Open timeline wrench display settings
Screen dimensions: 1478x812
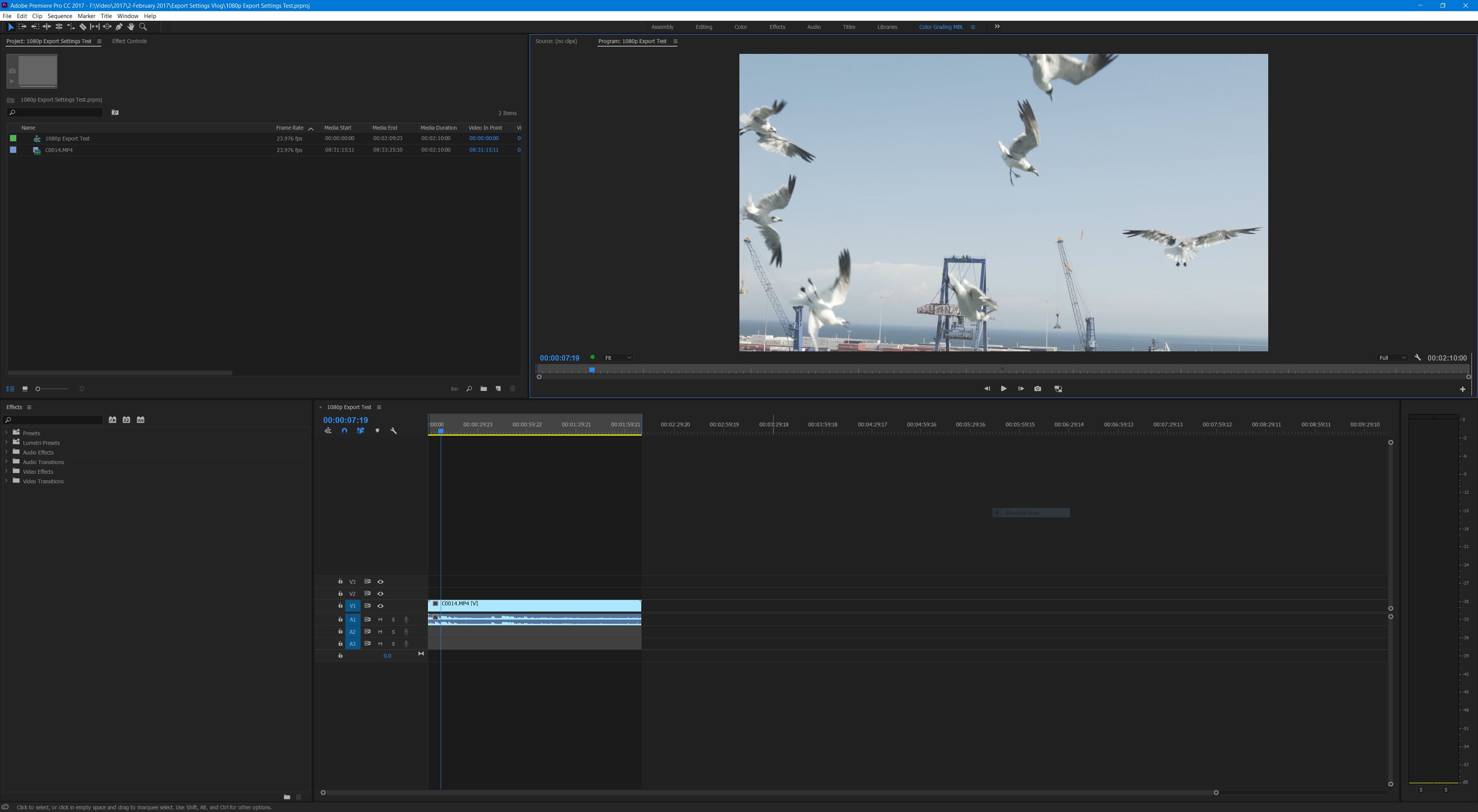point(394,430)
